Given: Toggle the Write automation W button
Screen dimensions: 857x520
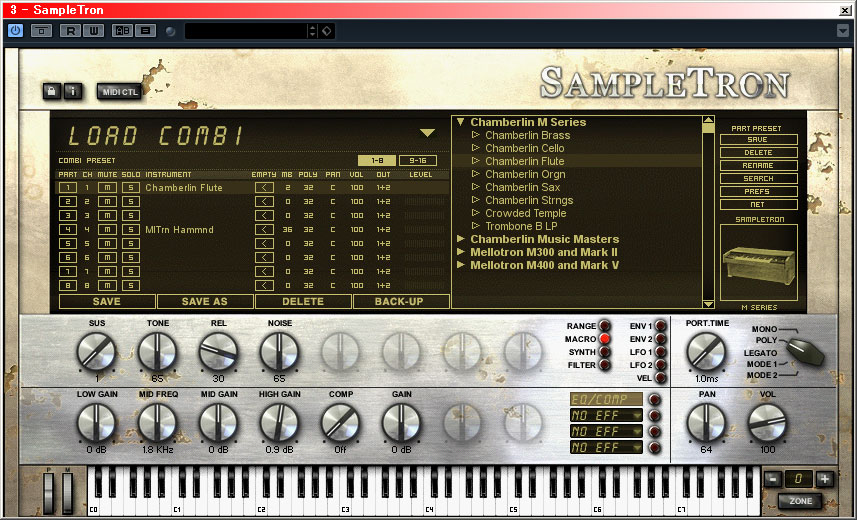Looking at the screenshot, I should click(93, 31).
